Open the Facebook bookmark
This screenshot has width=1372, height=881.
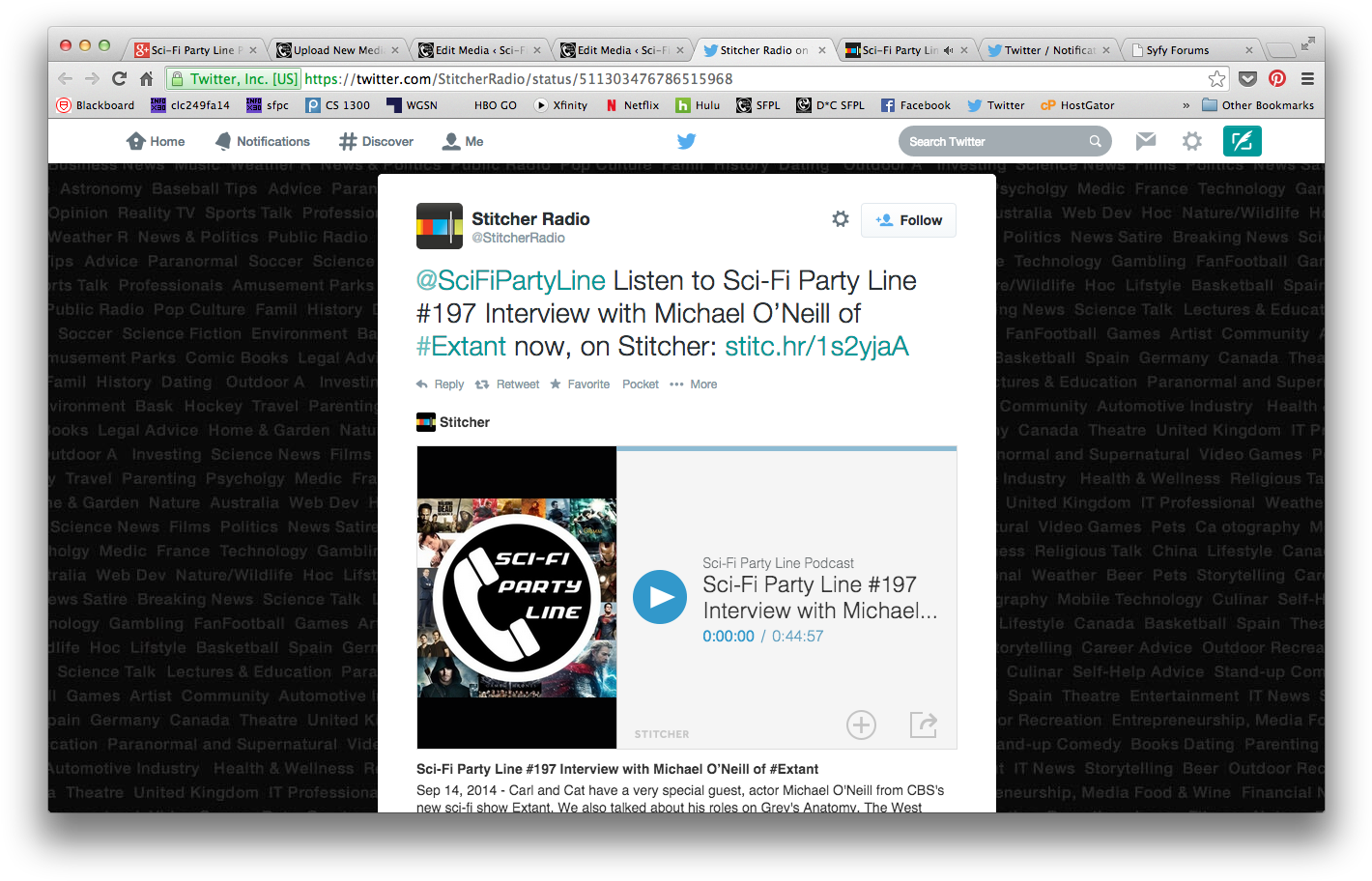click(915, 105)
